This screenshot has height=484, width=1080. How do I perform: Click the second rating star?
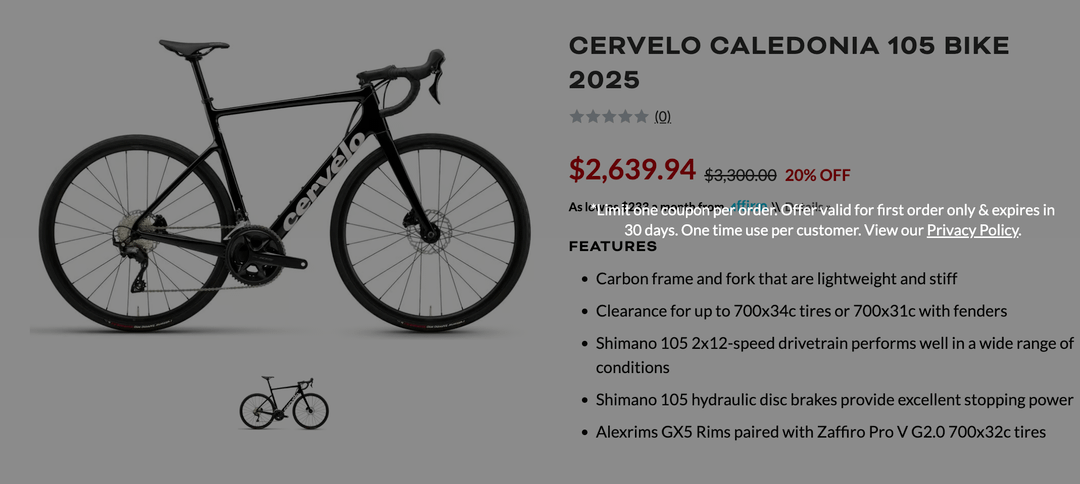point(593,116)
